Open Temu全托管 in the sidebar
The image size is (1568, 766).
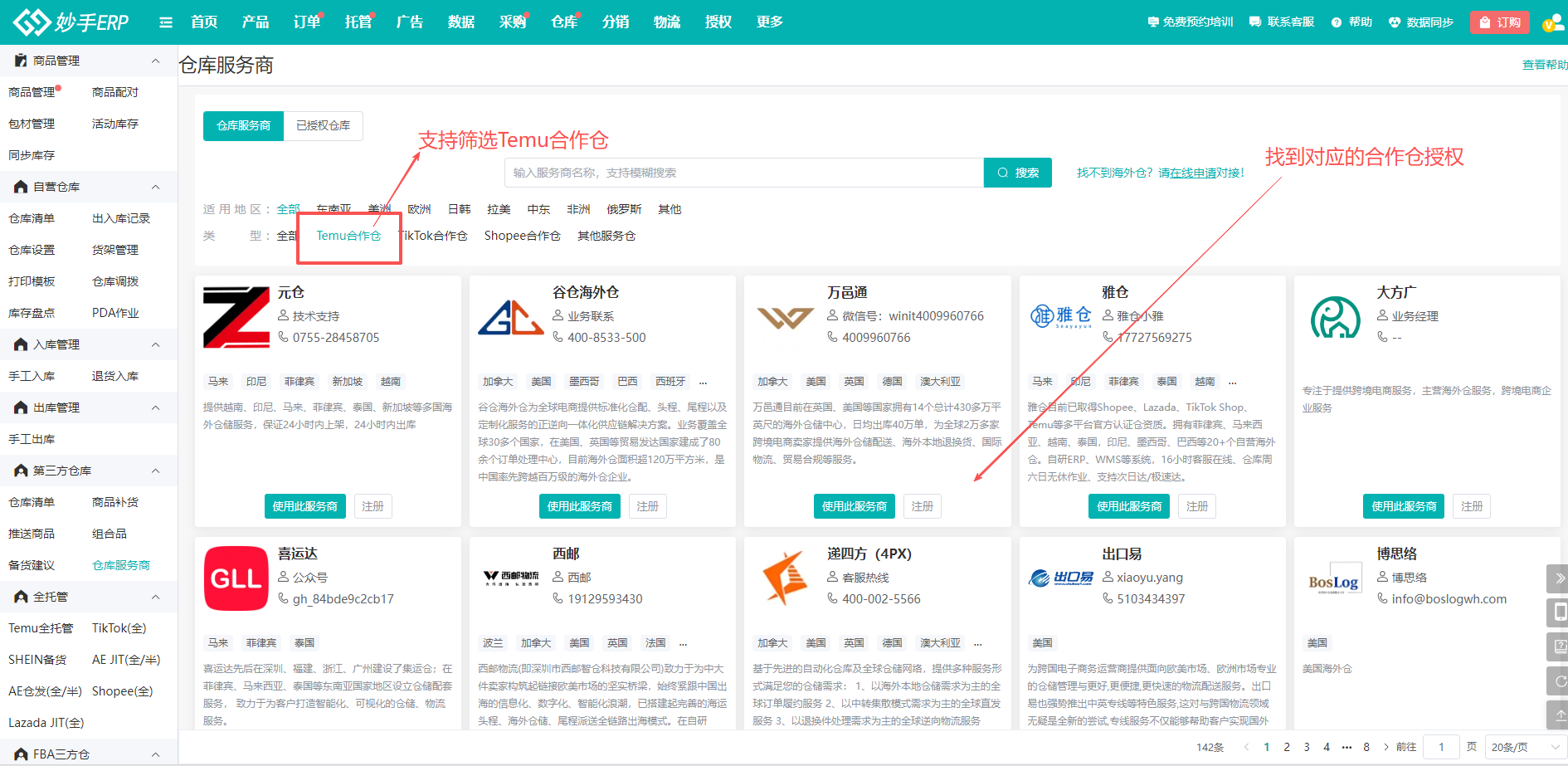tap(41, 628)
